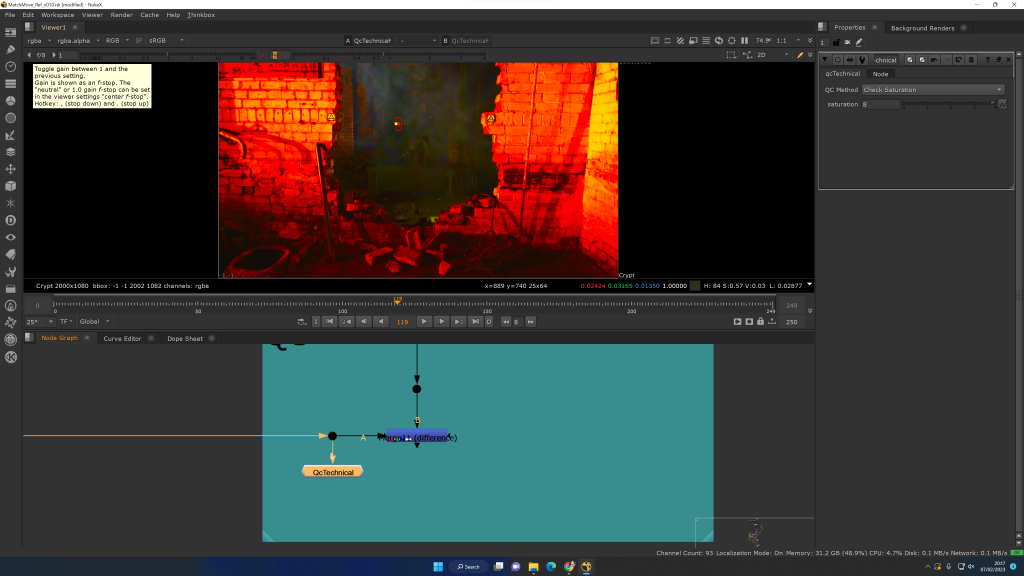Image resolution: width=1024 pixels, height=576 pixels.
Task: Open the RGB display channel dropdown
Action: tap(117, 40)
